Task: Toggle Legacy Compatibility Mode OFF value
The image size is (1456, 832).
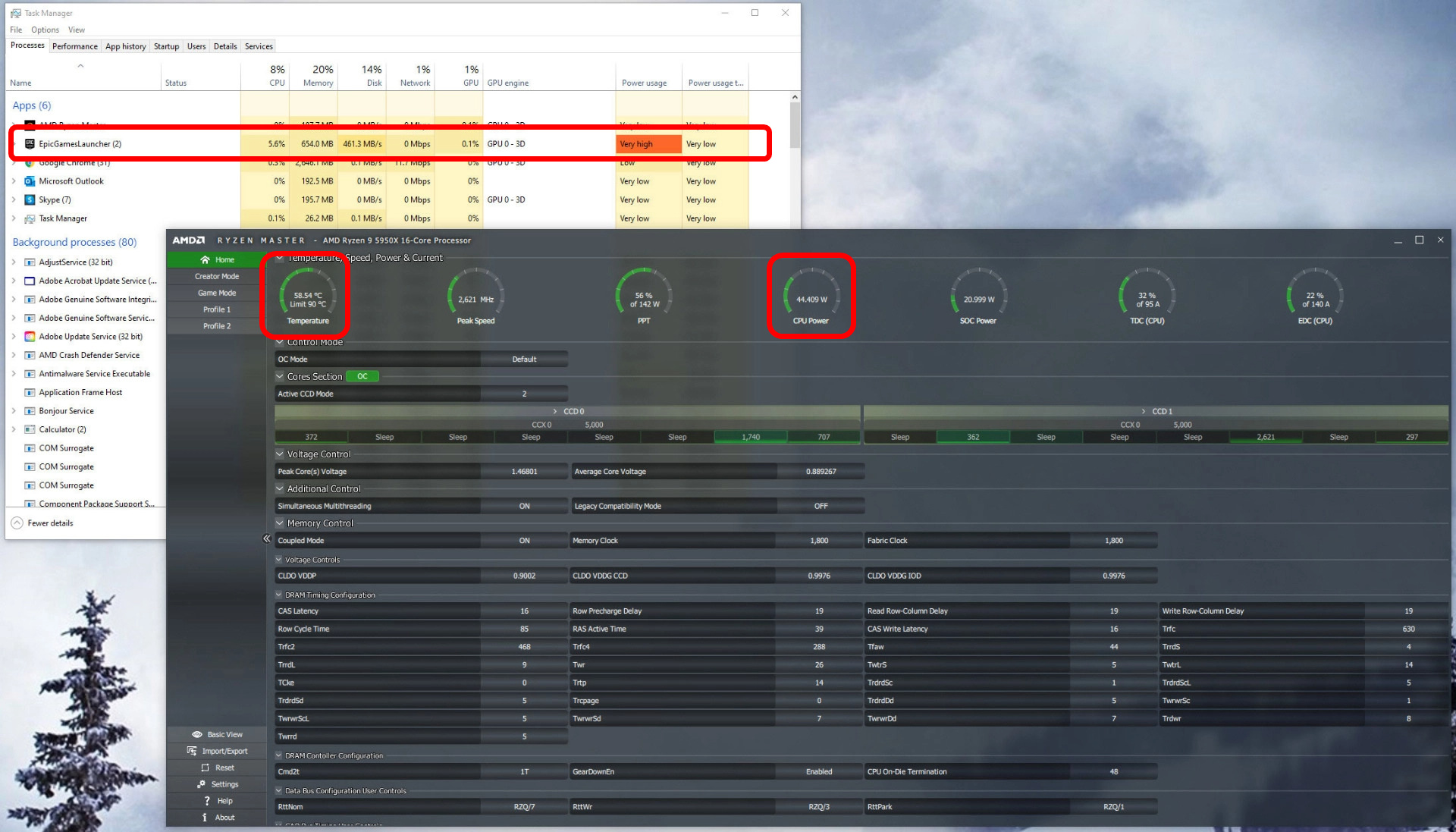Action: point(821,506)
